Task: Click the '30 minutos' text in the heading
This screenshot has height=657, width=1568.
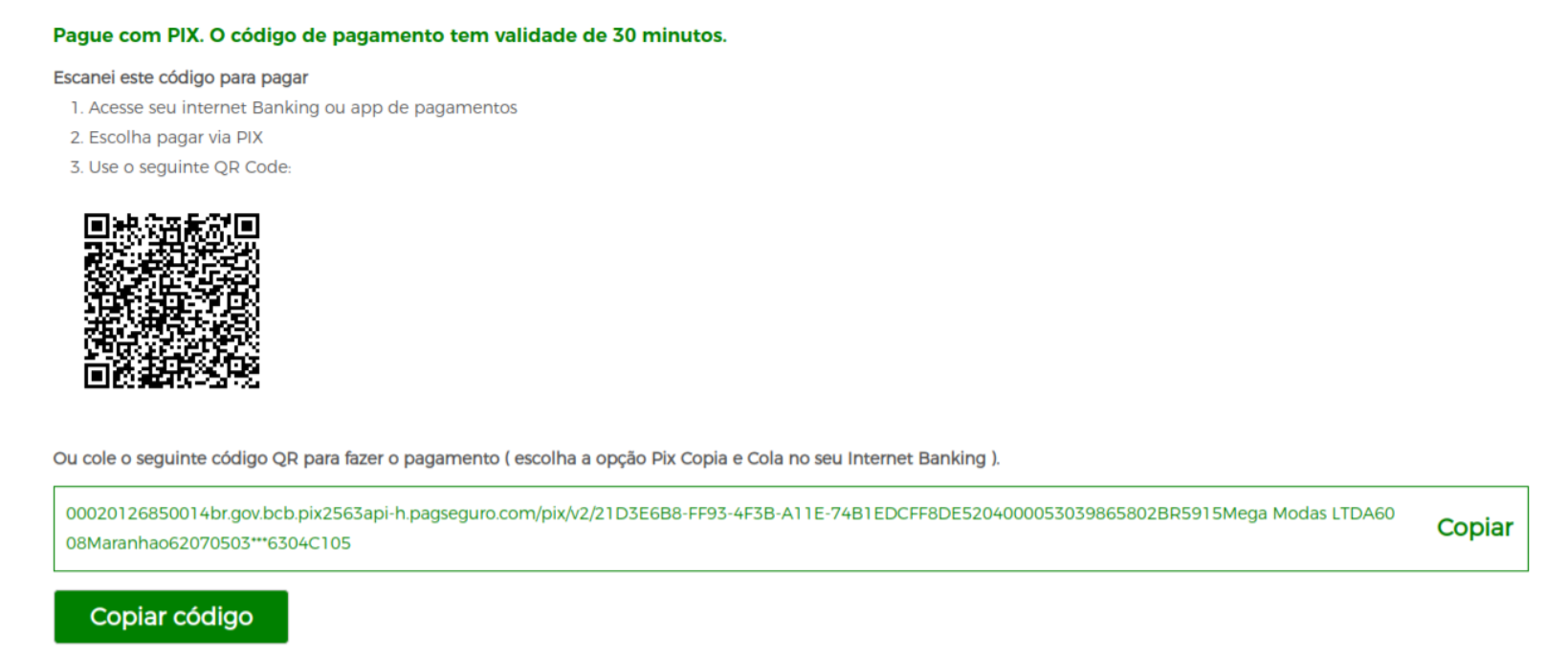Action: pyautogui.click(x=668, y=35)
